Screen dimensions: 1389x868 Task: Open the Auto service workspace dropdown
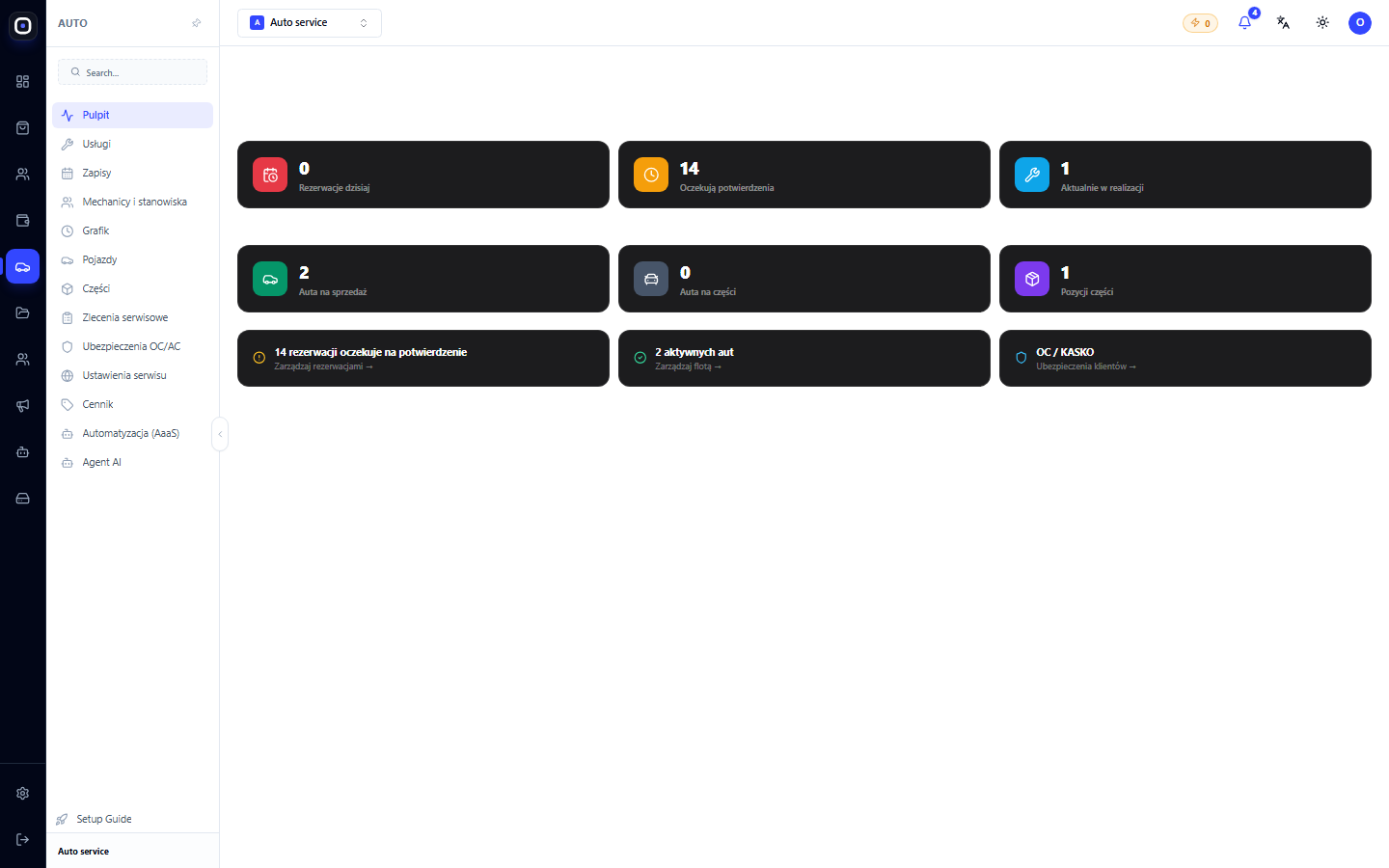click(x=310, y=23)
